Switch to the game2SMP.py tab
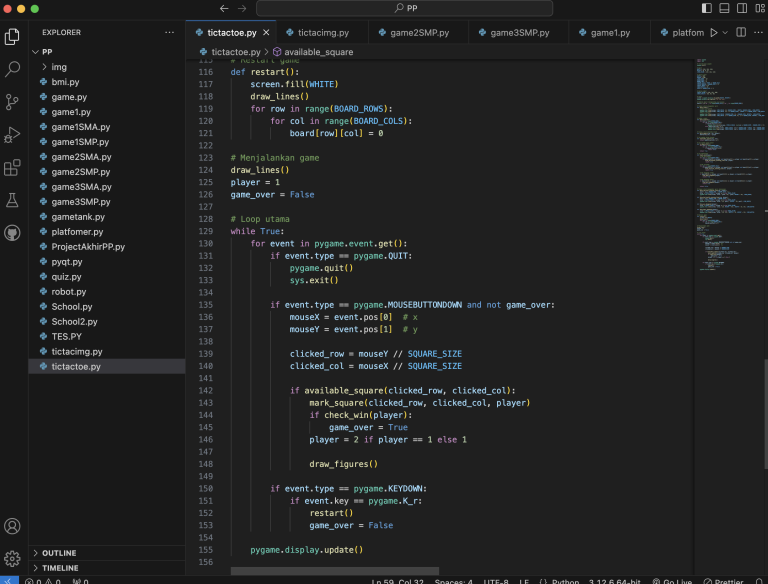This screenshot has height=584, width=768. (419, 32)
